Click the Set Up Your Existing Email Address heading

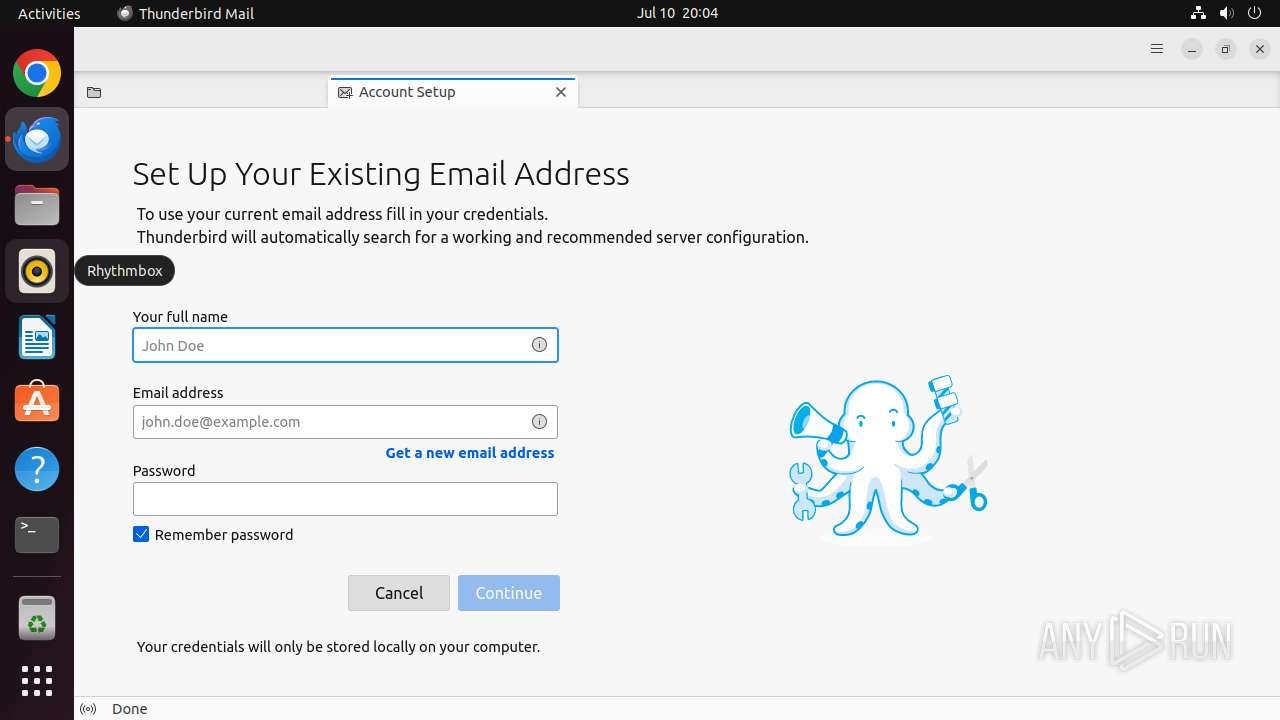[x=381, y=174]
